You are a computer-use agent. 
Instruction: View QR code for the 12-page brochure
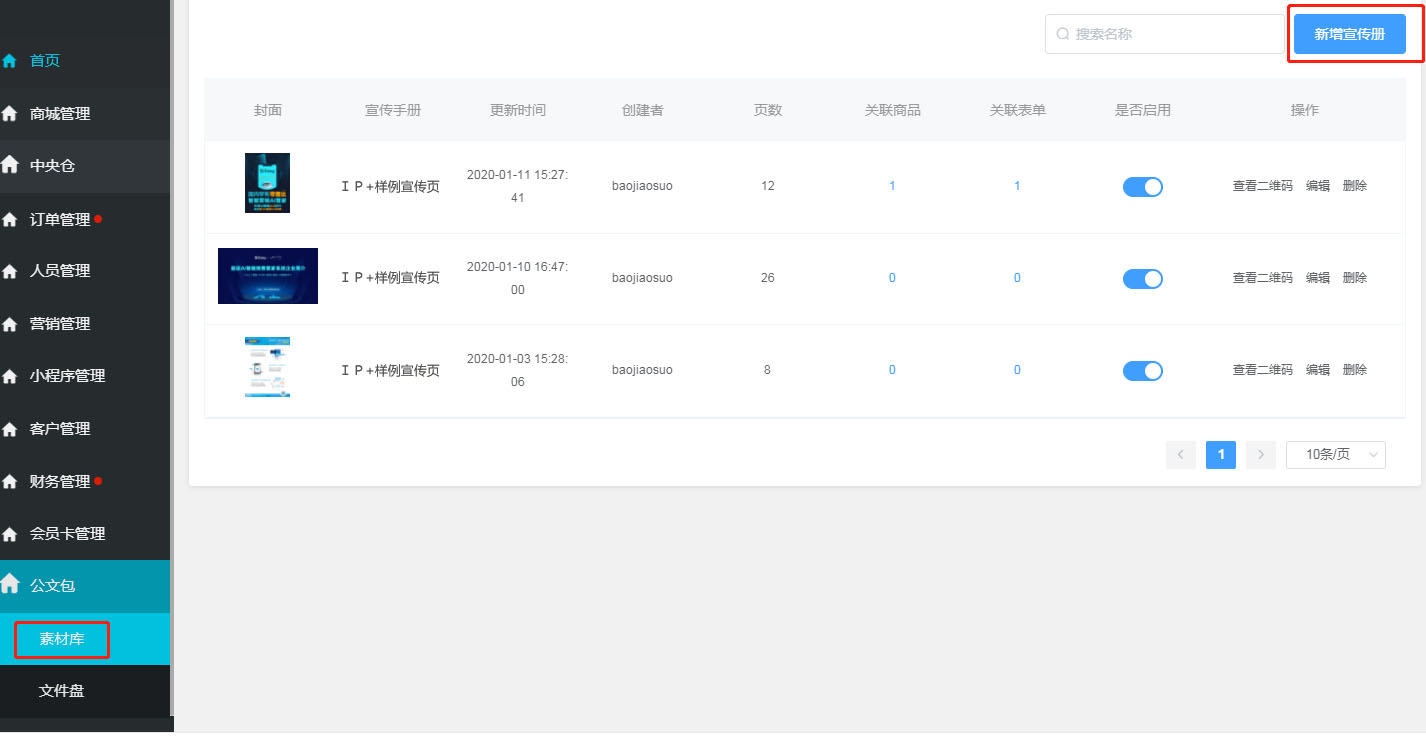point(1262,186)
